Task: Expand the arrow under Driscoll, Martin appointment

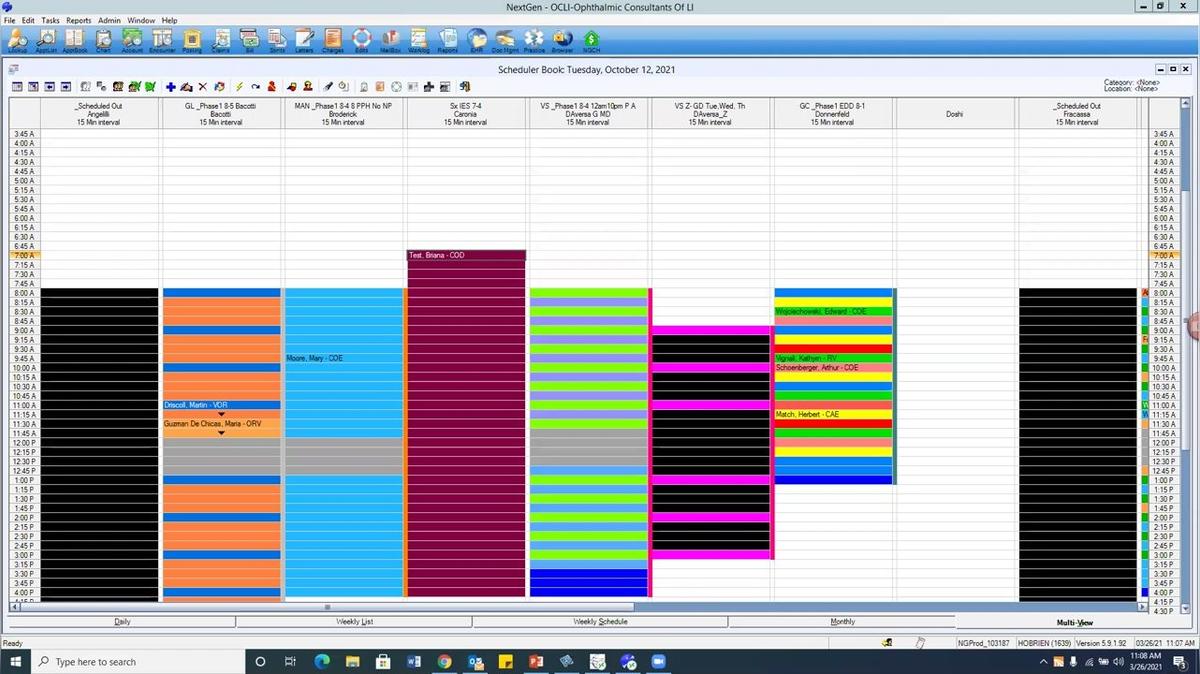Action: coord(222,413)
